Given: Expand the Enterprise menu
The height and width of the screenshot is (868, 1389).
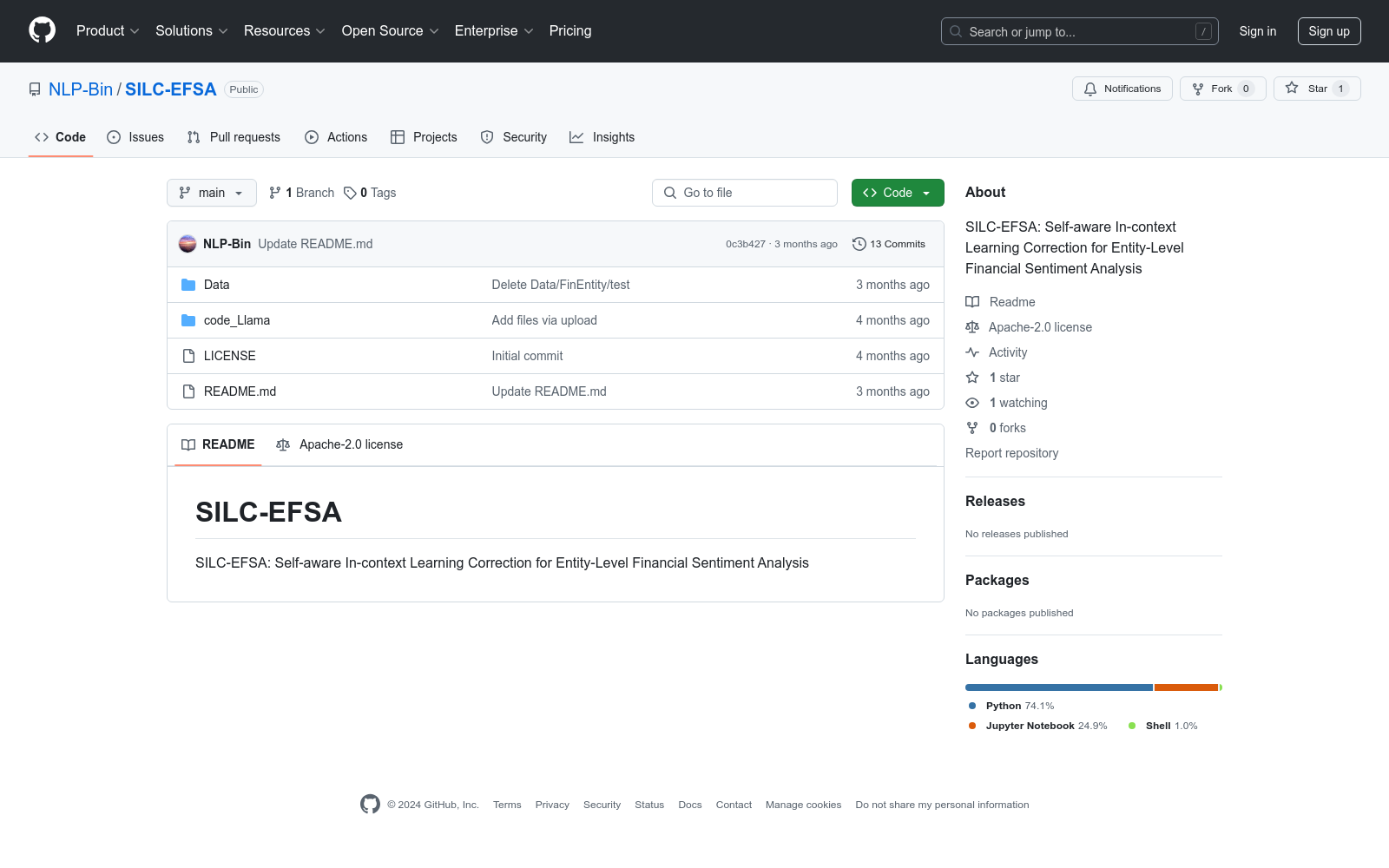Looking at the screenshot, I should click(x=494, y=30).
